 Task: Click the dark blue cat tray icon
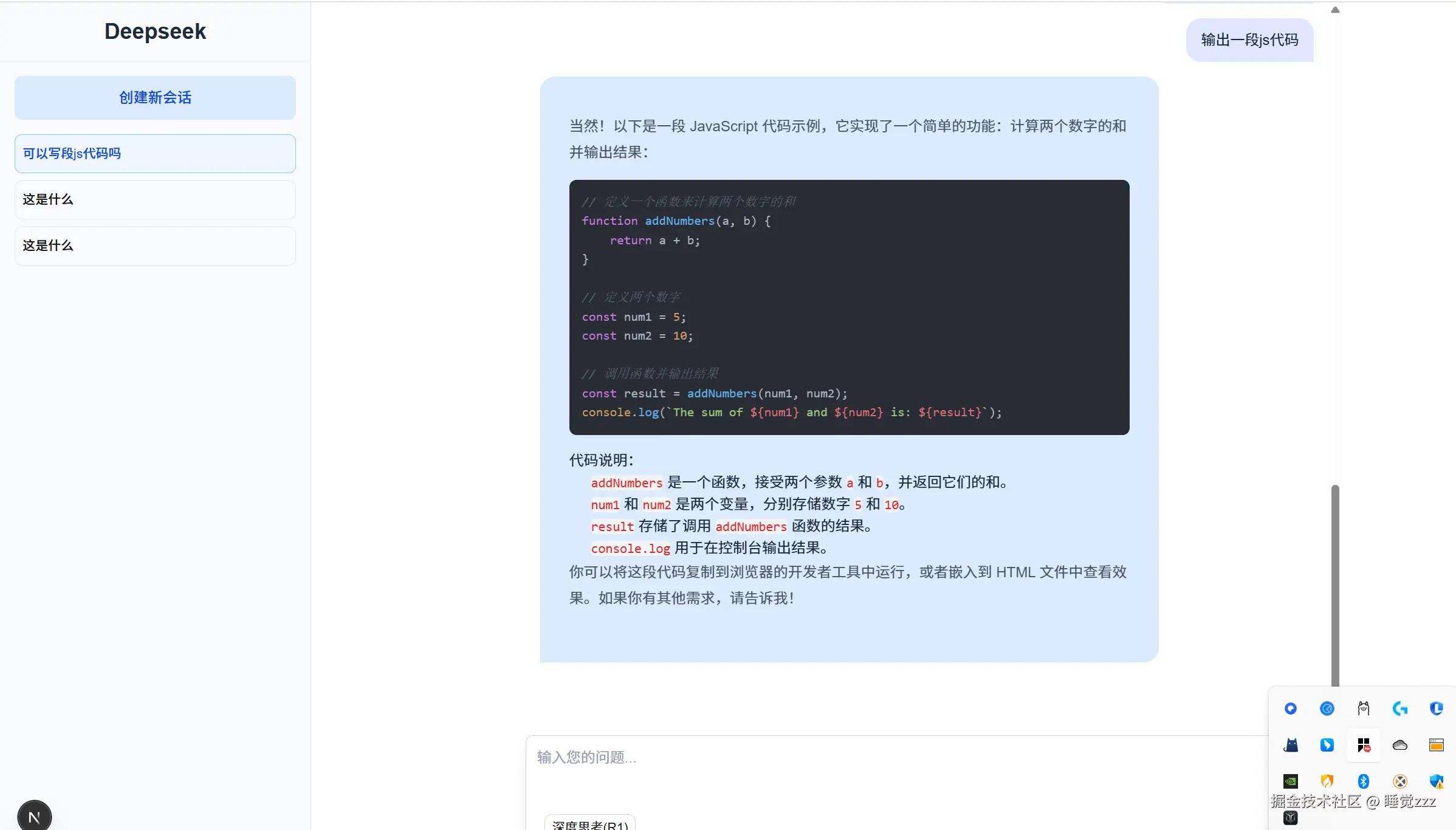pos(1290,745)
